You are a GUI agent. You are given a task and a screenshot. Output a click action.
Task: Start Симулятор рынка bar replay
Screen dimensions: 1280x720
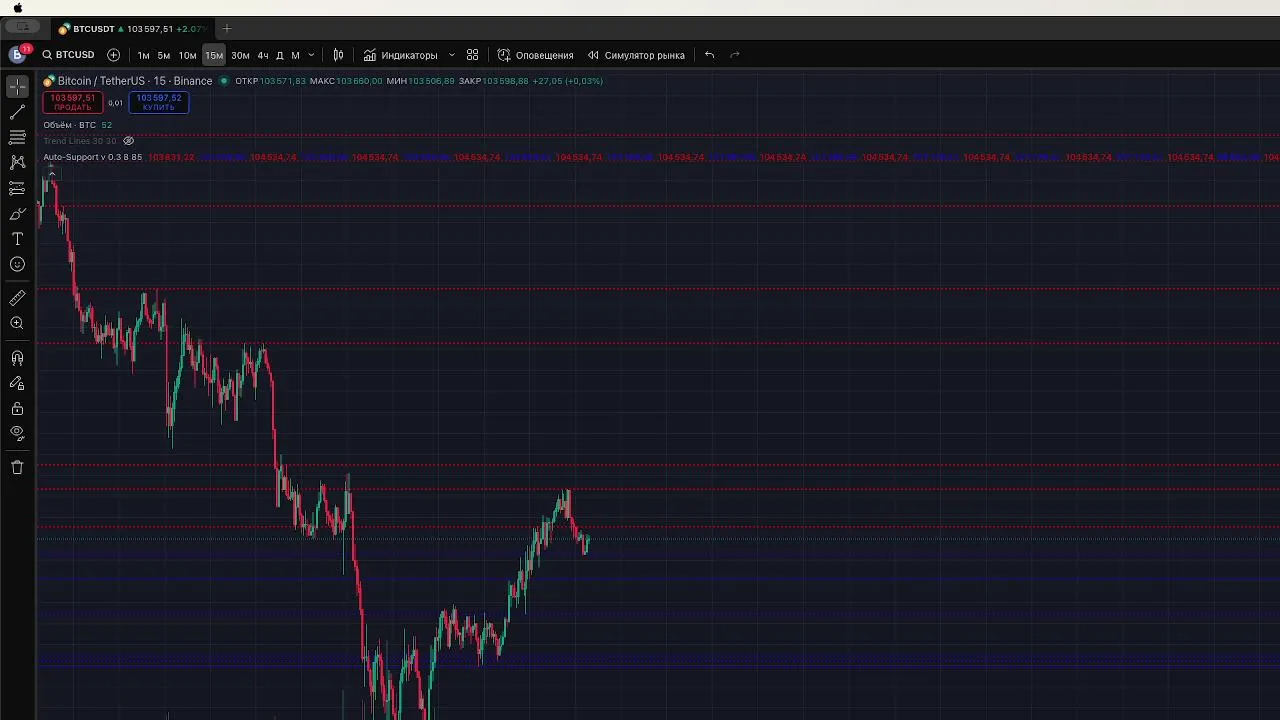tap(636, 55)
